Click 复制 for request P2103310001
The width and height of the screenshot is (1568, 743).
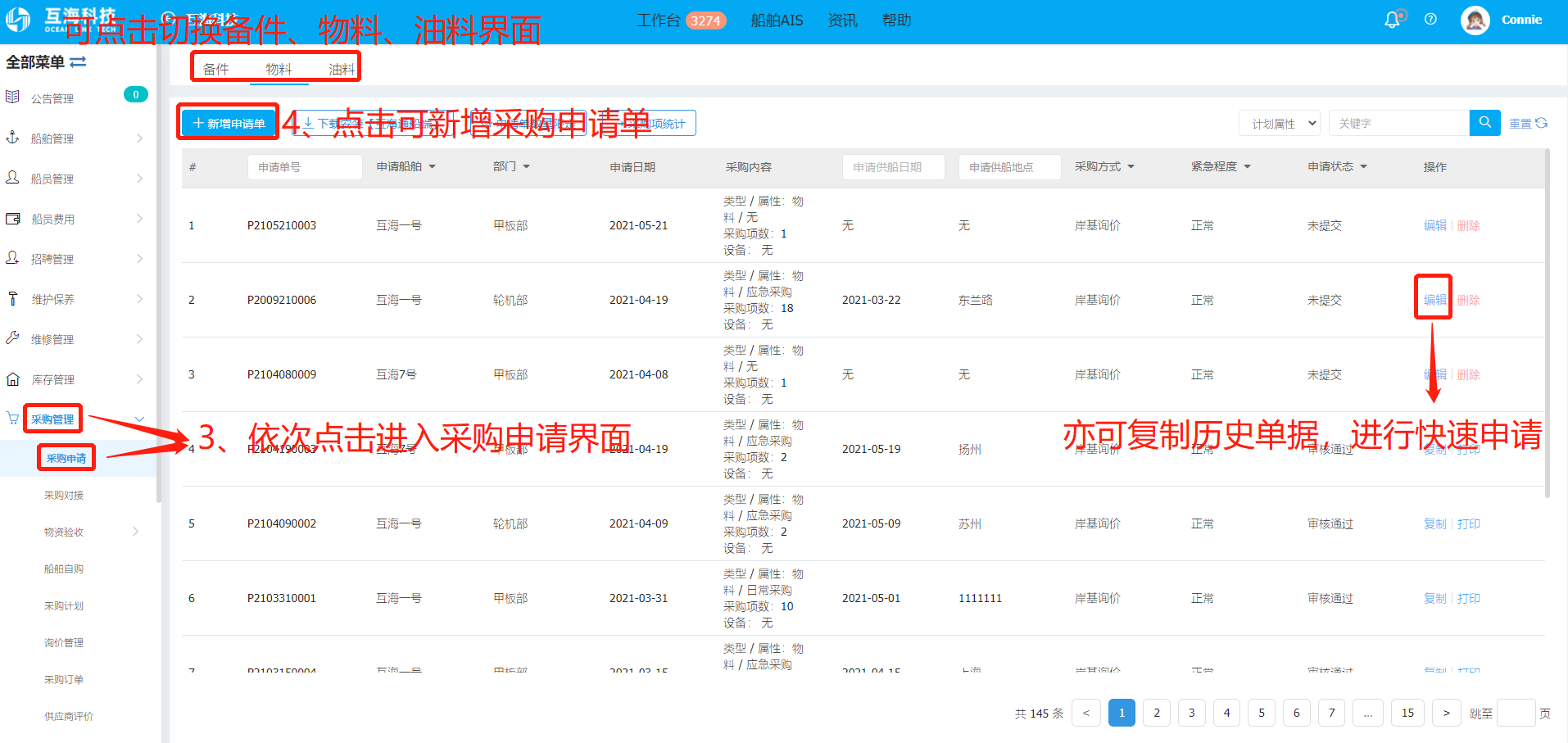[x=1434, y=598]
